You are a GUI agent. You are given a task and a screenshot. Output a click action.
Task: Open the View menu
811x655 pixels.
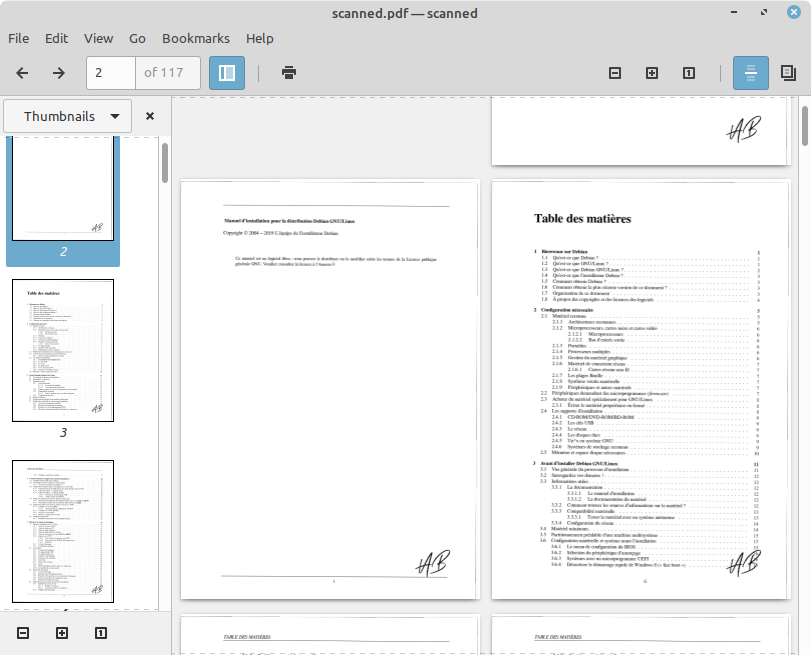98,39
